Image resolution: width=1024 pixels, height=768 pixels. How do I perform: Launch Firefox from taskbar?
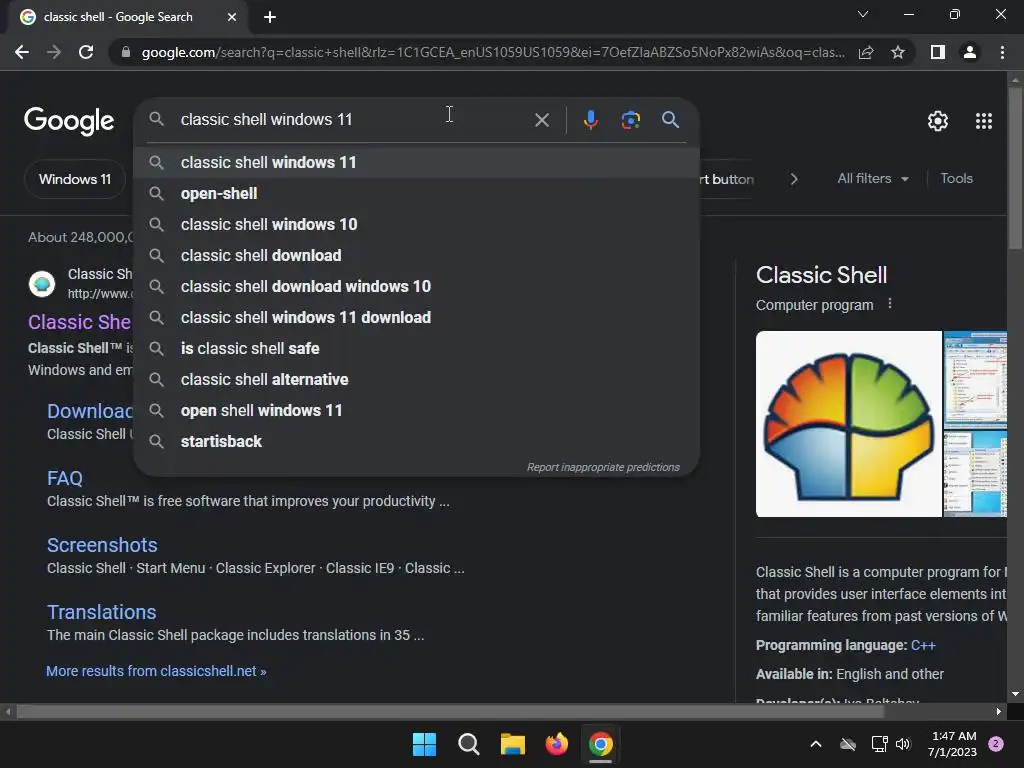pyautogui.click(x=556, y=744)
